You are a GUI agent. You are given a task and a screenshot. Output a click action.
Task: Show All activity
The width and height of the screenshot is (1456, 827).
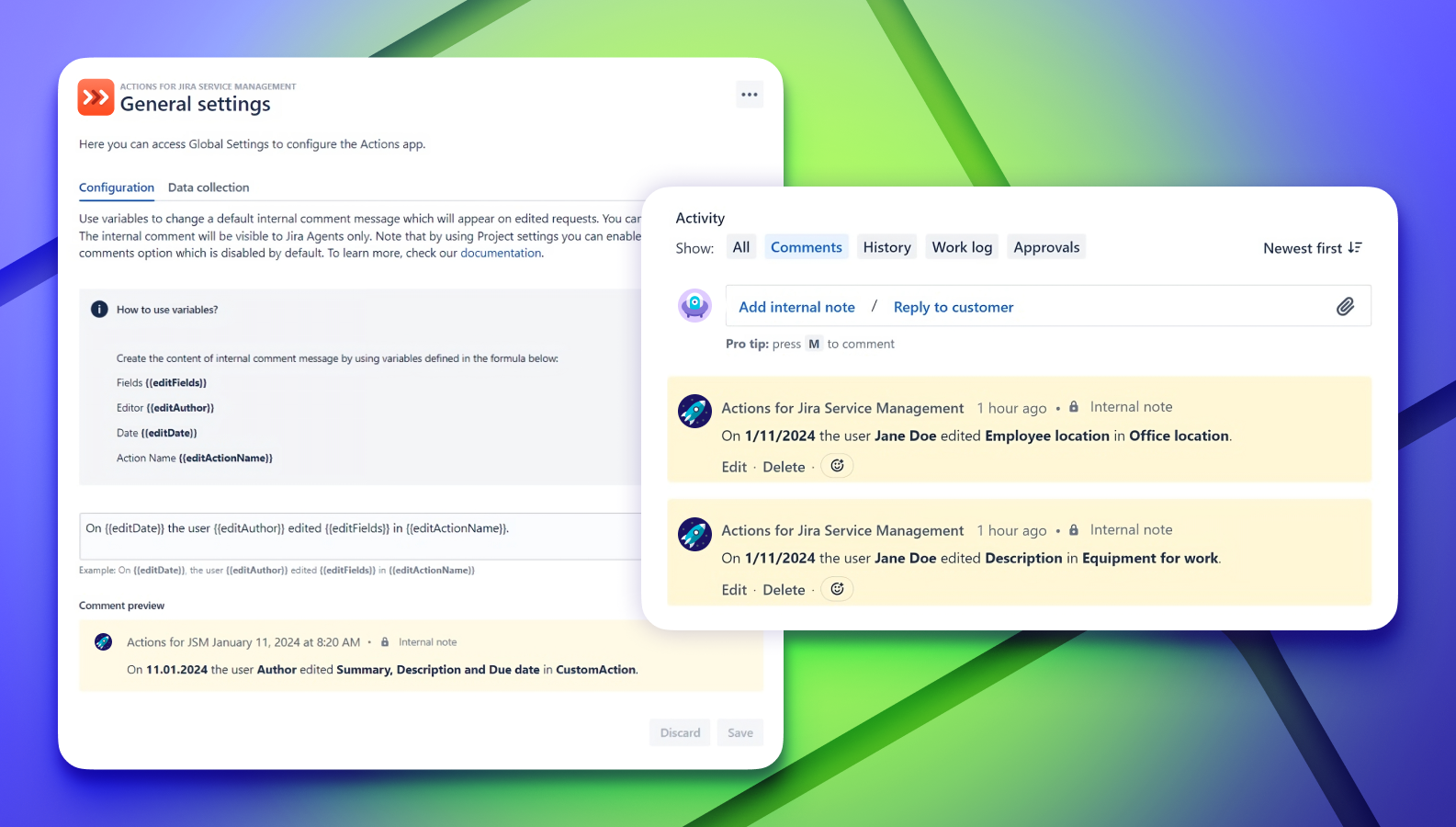click(x=741, y=247)
